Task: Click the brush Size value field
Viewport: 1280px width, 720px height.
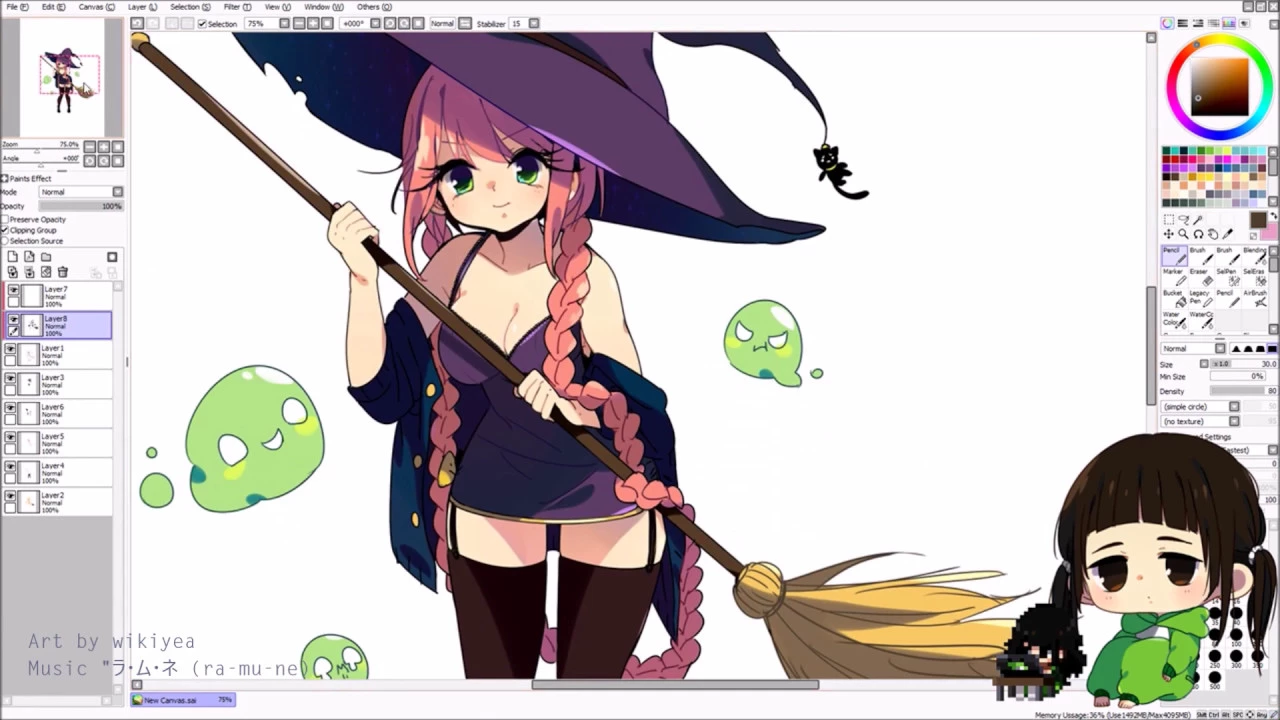Action: click(1244, 364)
